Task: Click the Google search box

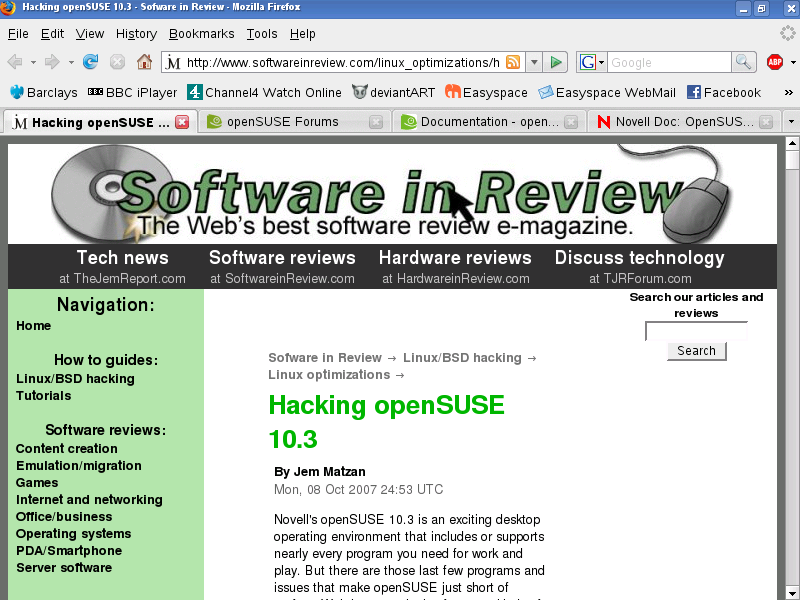Action: [669, 62]
